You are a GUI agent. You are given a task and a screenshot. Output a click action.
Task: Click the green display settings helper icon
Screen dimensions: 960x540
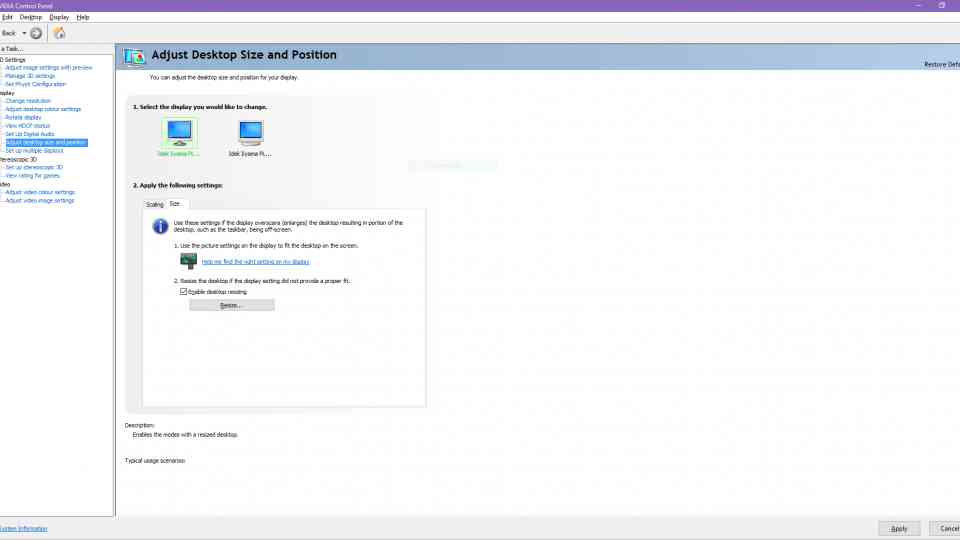click(189, 261)
